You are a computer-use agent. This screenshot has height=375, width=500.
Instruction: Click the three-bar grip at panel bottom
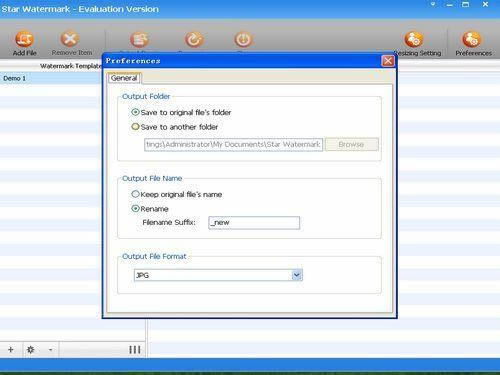click(x=135, y=349)
